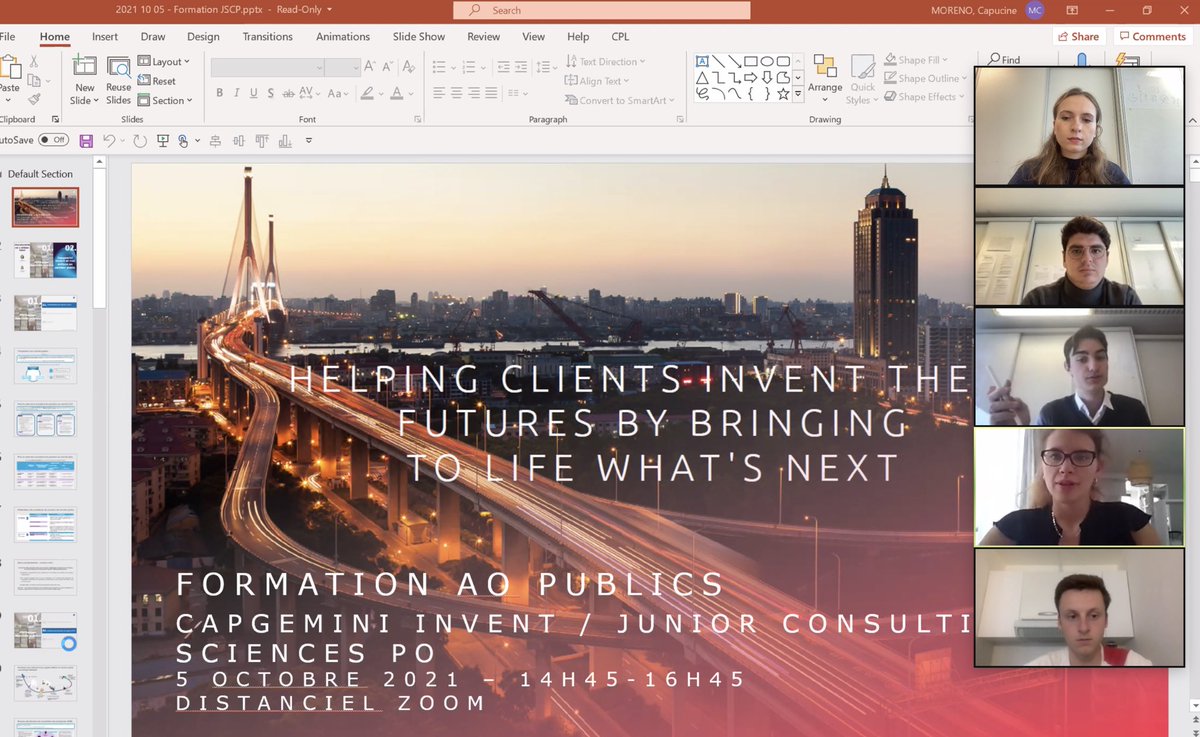Screen dimensions: 1200x737
Task: Open the Comments pane button
Action: coord(1151,37)
